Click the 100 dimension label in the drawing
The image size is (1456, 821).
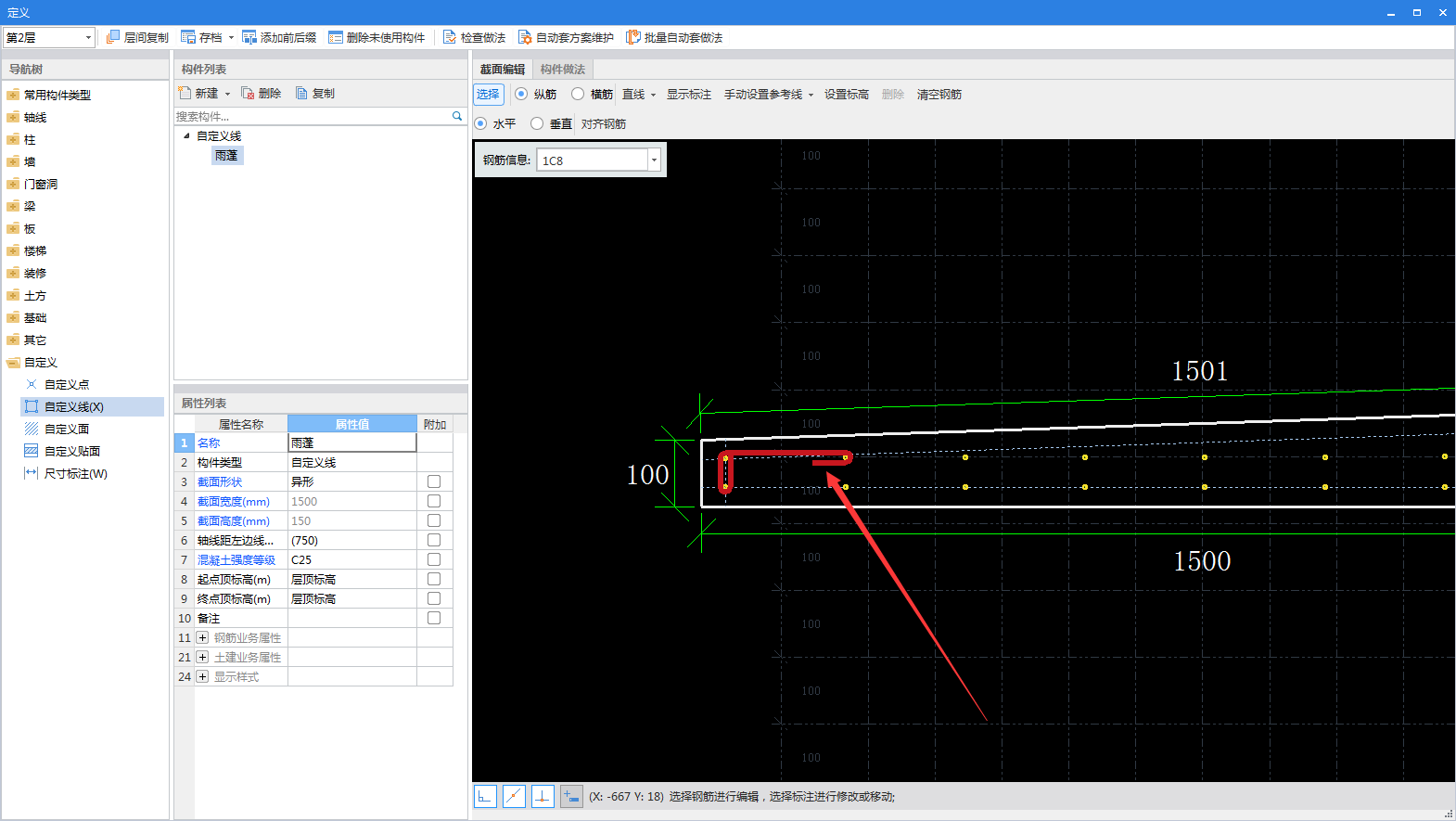pos(647,475)
